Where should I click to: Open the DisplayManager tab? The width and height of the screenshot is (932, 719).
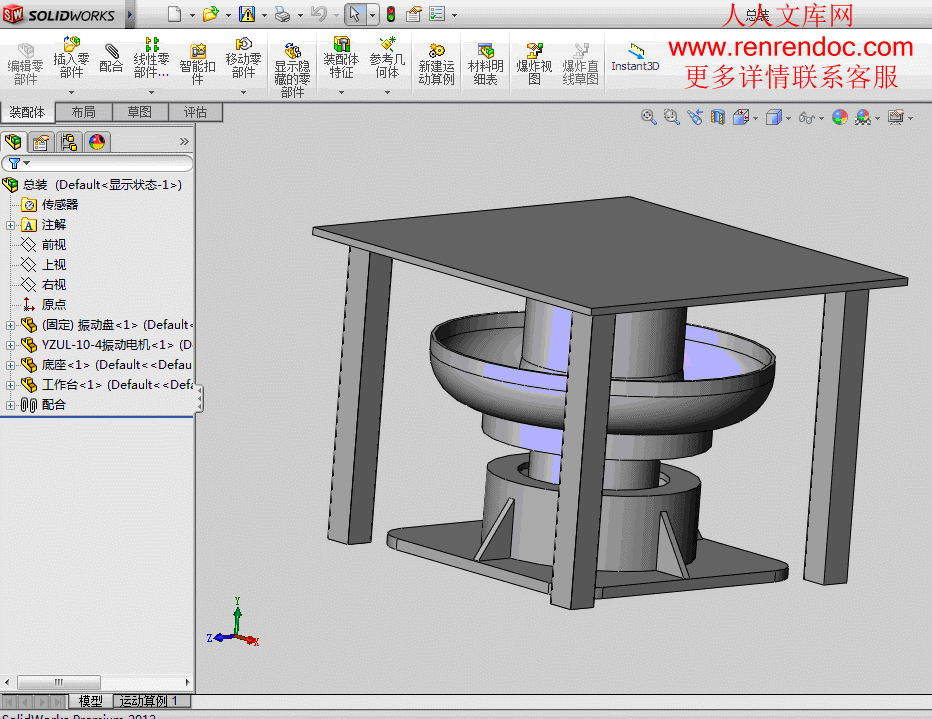click(x=97, y=142)
